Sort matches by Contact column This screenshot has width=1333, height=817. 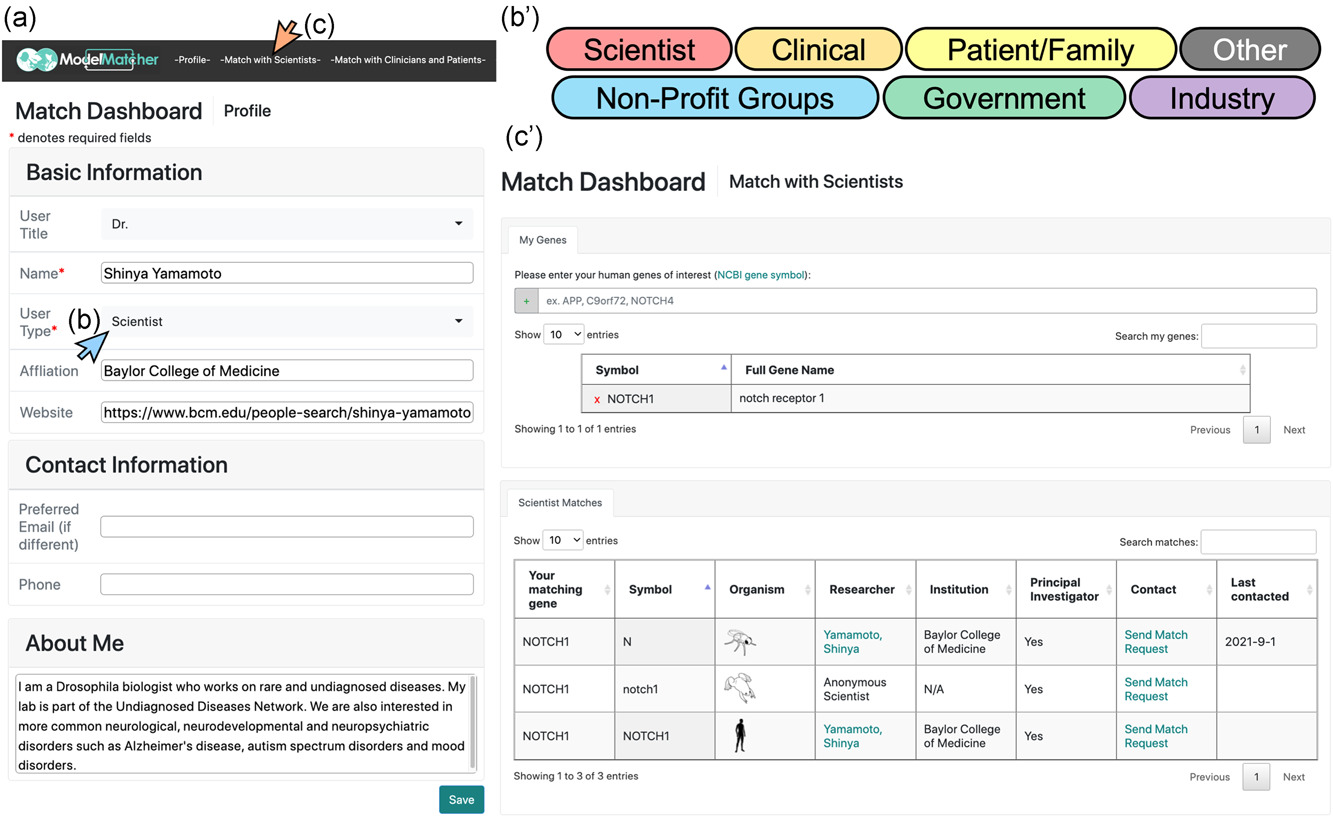1166,589
